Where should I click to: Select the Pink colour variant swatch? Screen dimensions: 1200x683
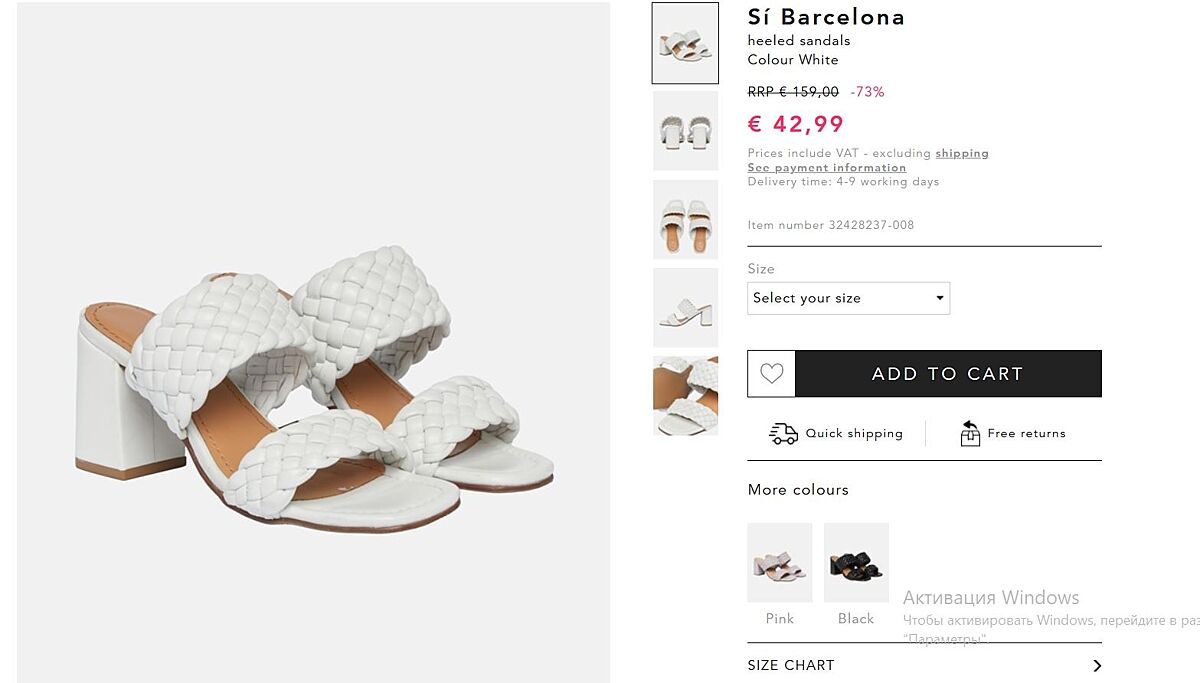tap(780, 563)
